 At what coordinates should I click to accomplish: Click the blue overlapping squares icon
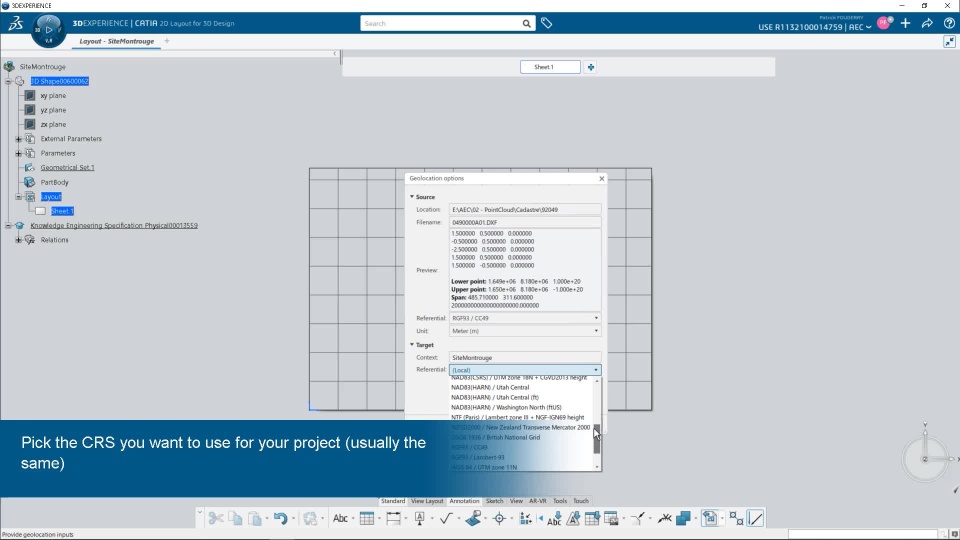tap(683, 519)
